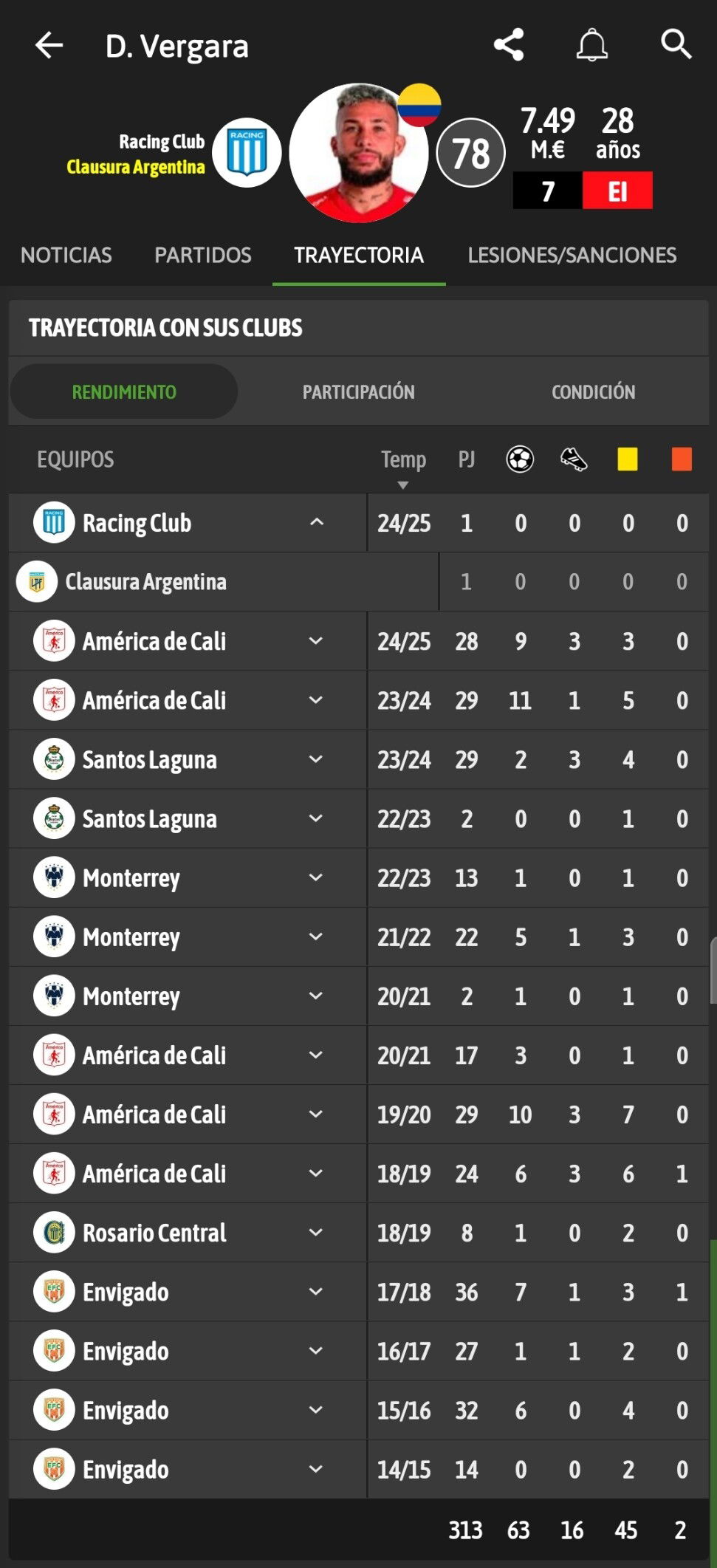Sort by assists boot icon column
This screenshot has width=717, height=1568.
(x=574, y=459)
